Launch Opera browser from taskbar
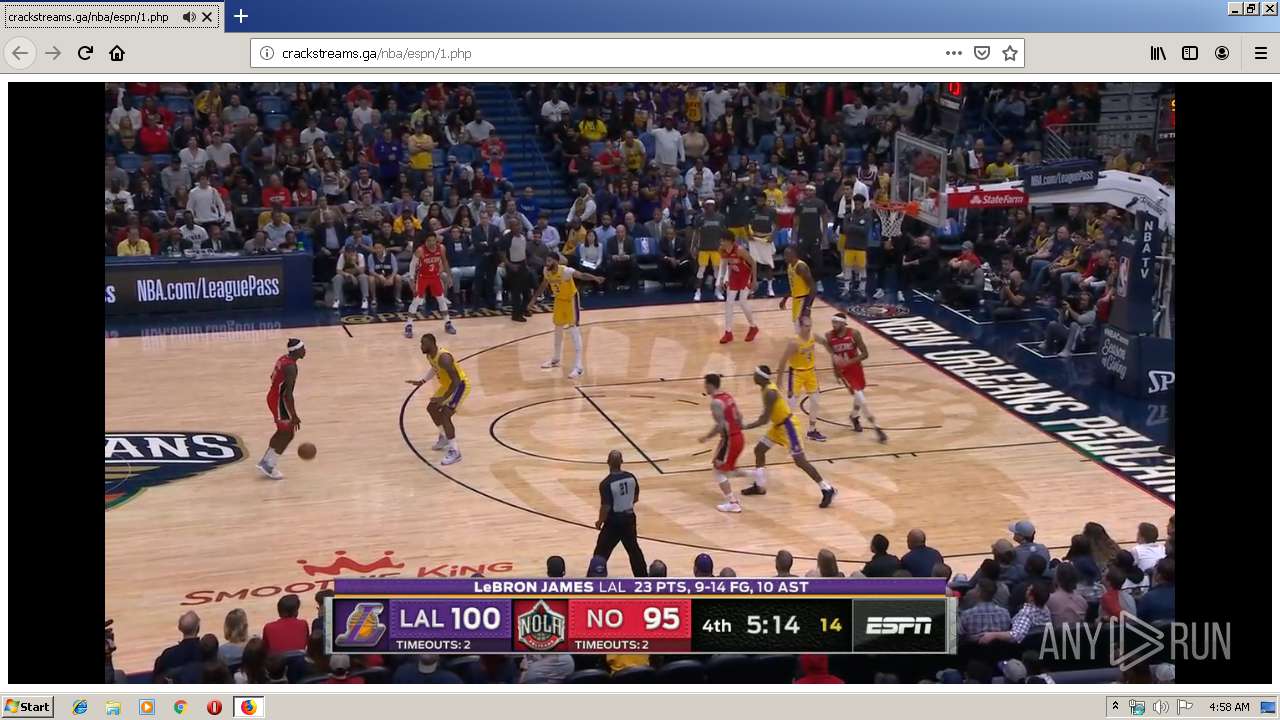The height and width of the screenshot is (720, 1280). [214, 707]
